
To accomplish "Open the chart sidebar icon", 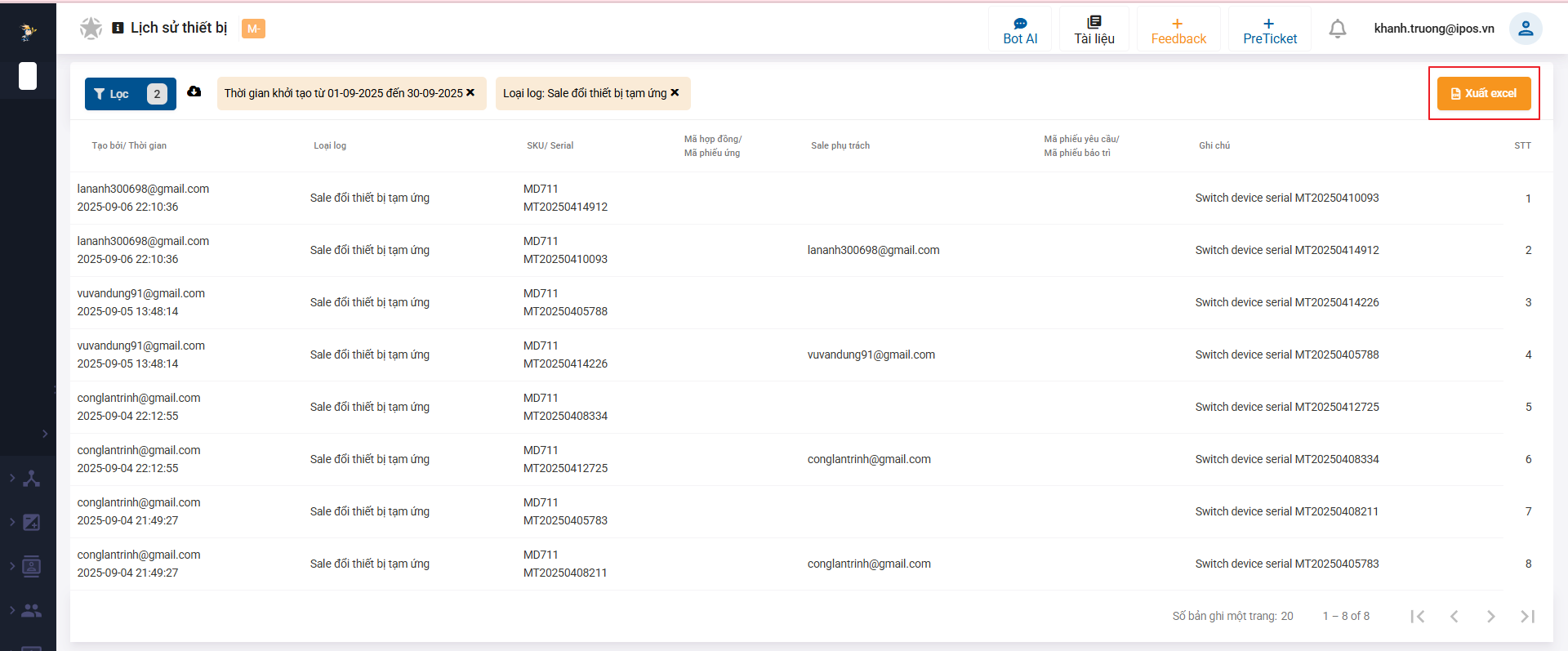I will tap(32, 522).
